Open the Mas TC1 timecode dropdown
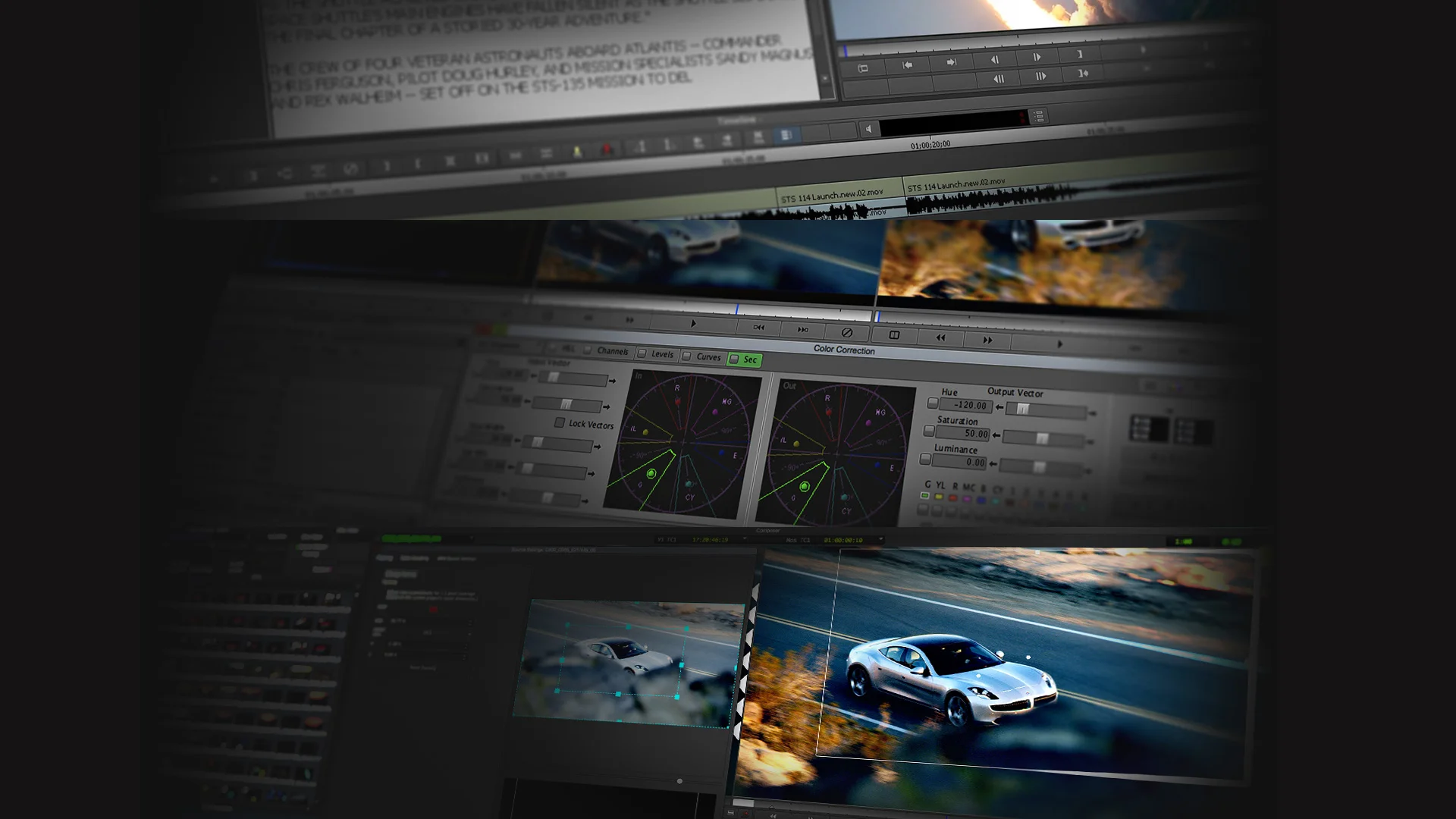Viewport: 1456px width, 819px height. [x=880, y=540]
